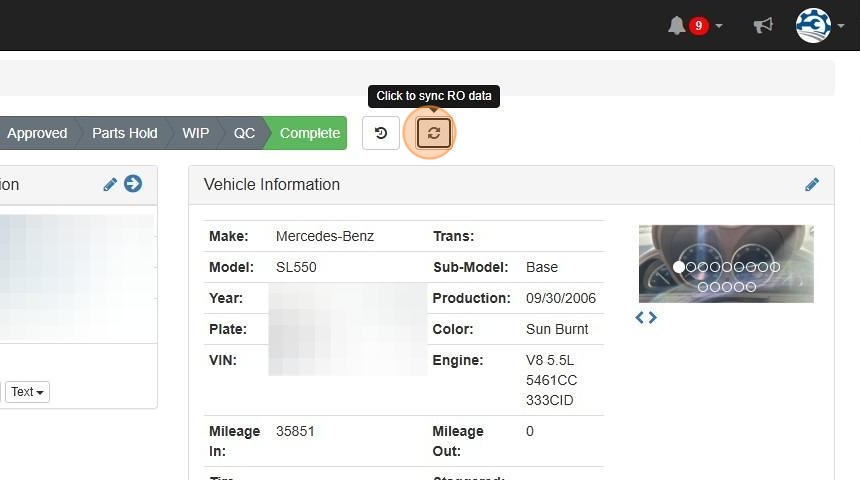860x480 pixels.
Task: Edit Vehicle Information with pencil icon
Action: click(812, 184)
